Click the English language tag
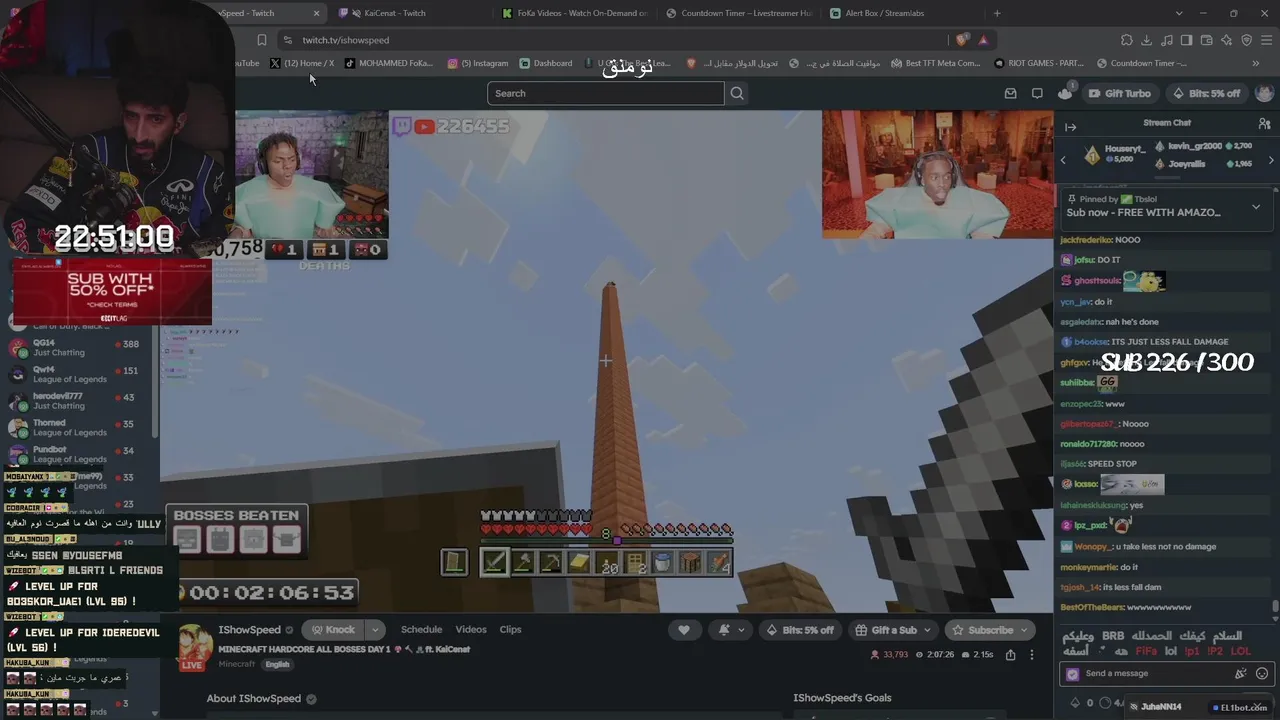The image size is (1280, 720). [277, 664]
